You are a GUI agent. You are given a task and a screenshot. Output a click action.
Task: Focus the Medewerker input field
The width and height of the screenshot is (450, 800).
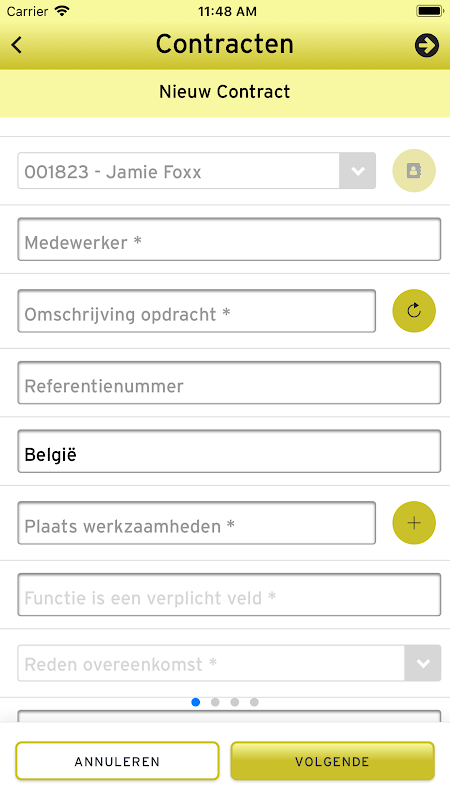229,239
